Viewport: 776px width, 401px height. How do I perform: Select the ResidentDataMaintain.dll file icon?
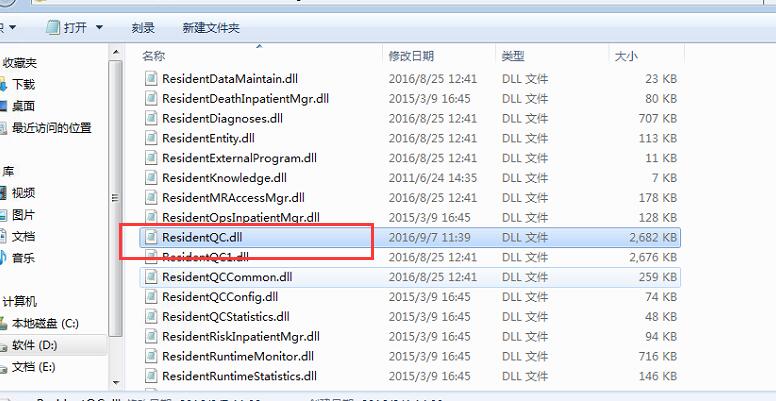pos(151,79)
